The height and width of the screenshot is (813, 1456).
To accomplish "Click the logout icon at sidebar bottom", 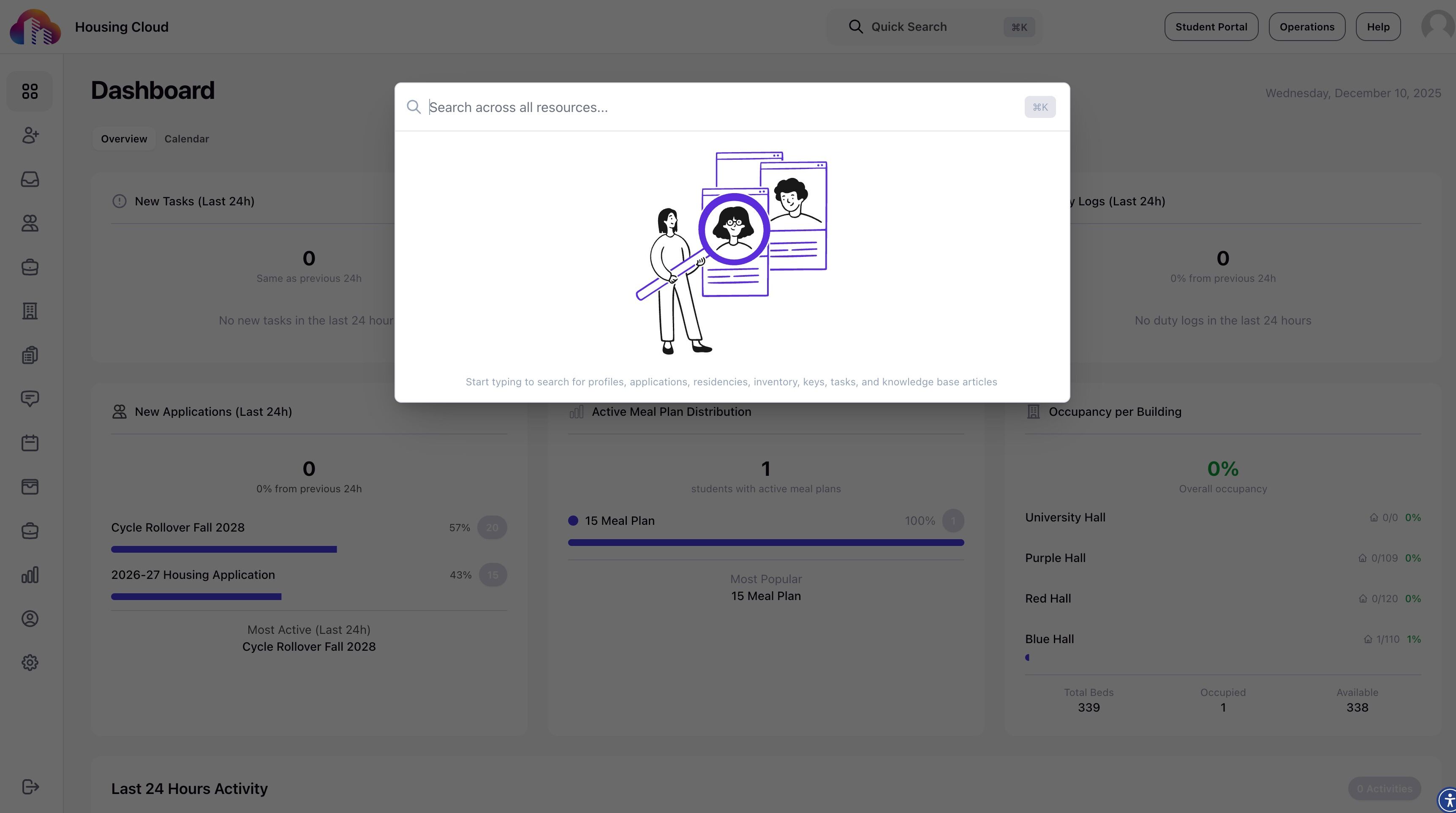I will [30, 787].
